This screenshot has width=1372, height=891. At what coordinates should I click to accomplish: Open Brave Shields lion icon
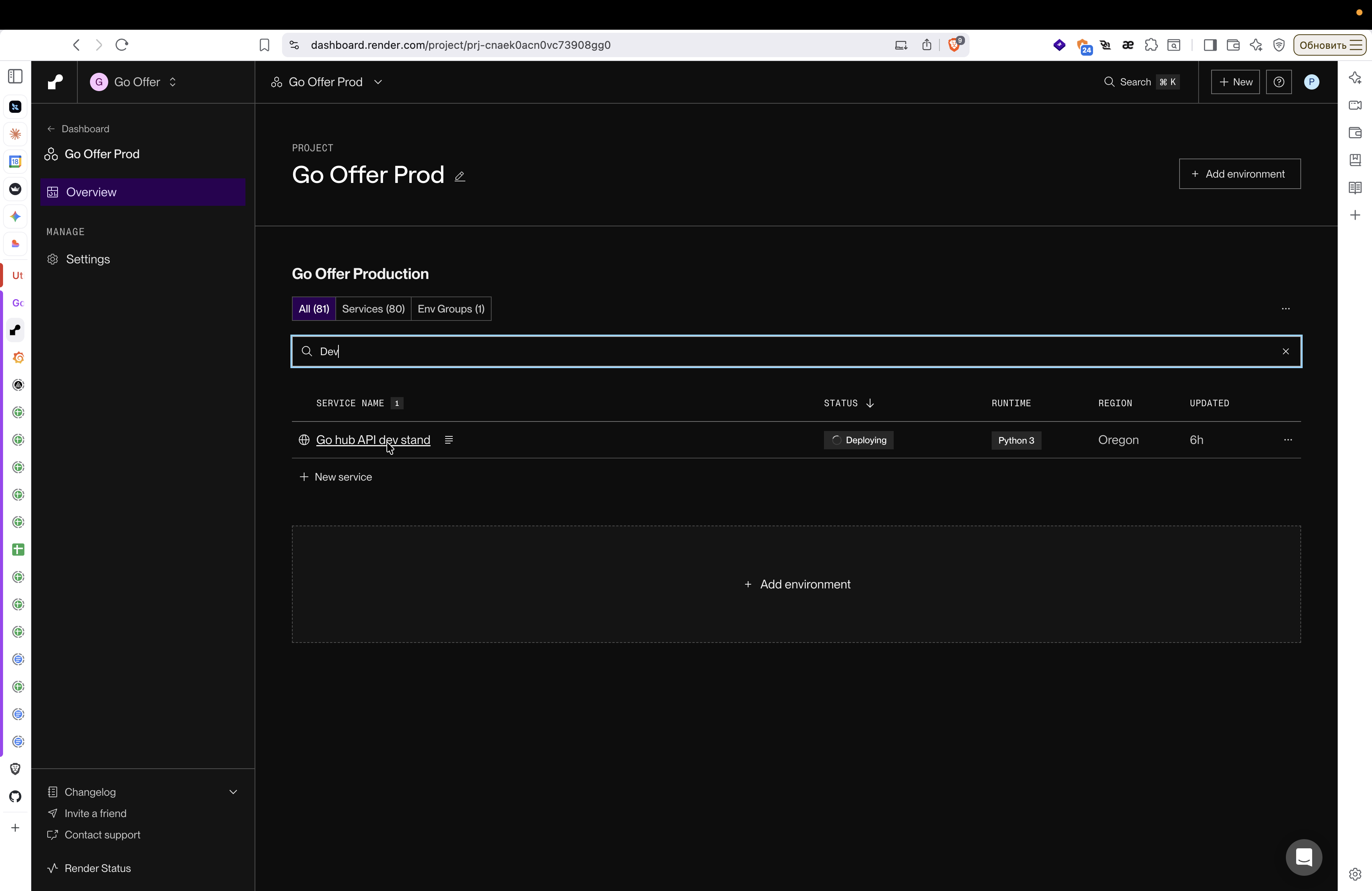[955, 44]
